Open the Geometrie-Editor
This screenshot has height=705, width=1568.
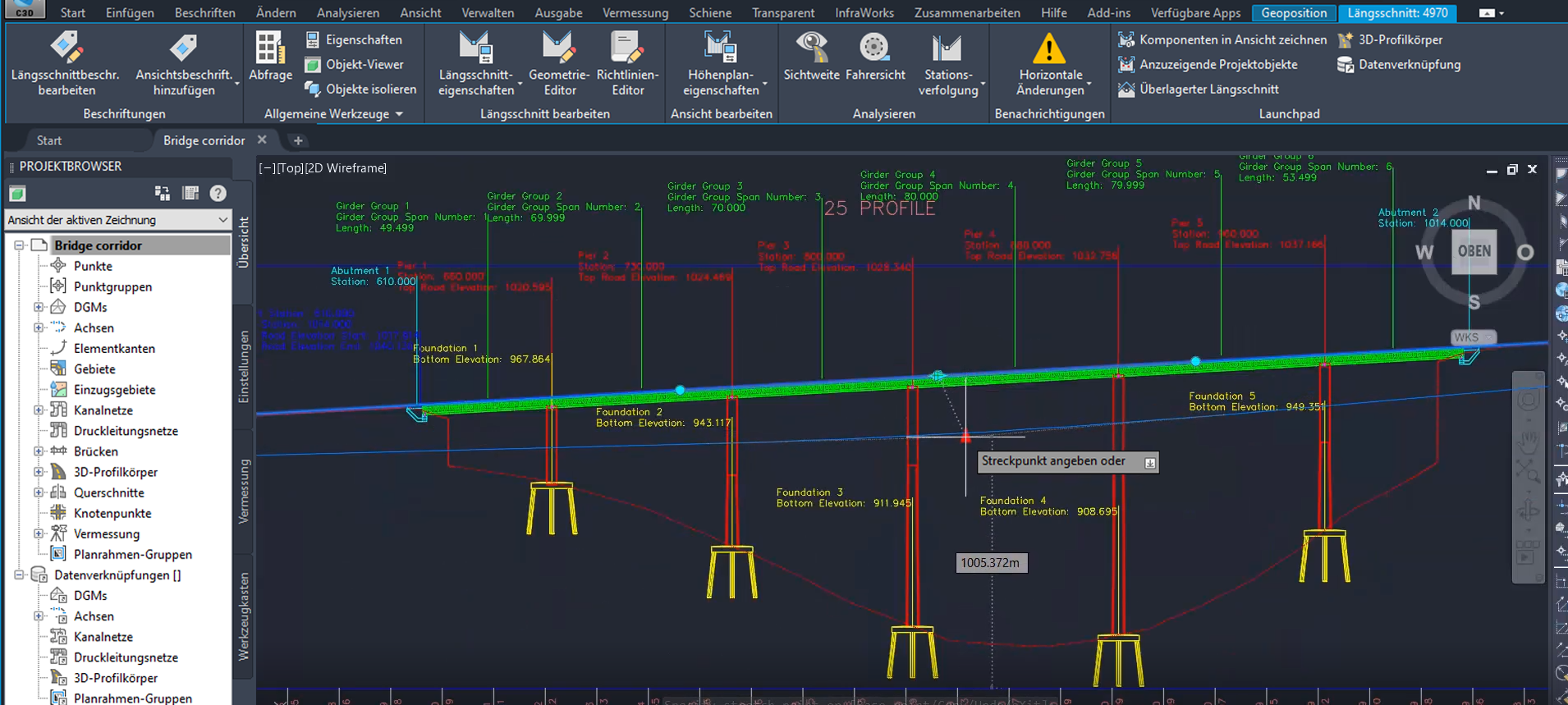point(559,64)
